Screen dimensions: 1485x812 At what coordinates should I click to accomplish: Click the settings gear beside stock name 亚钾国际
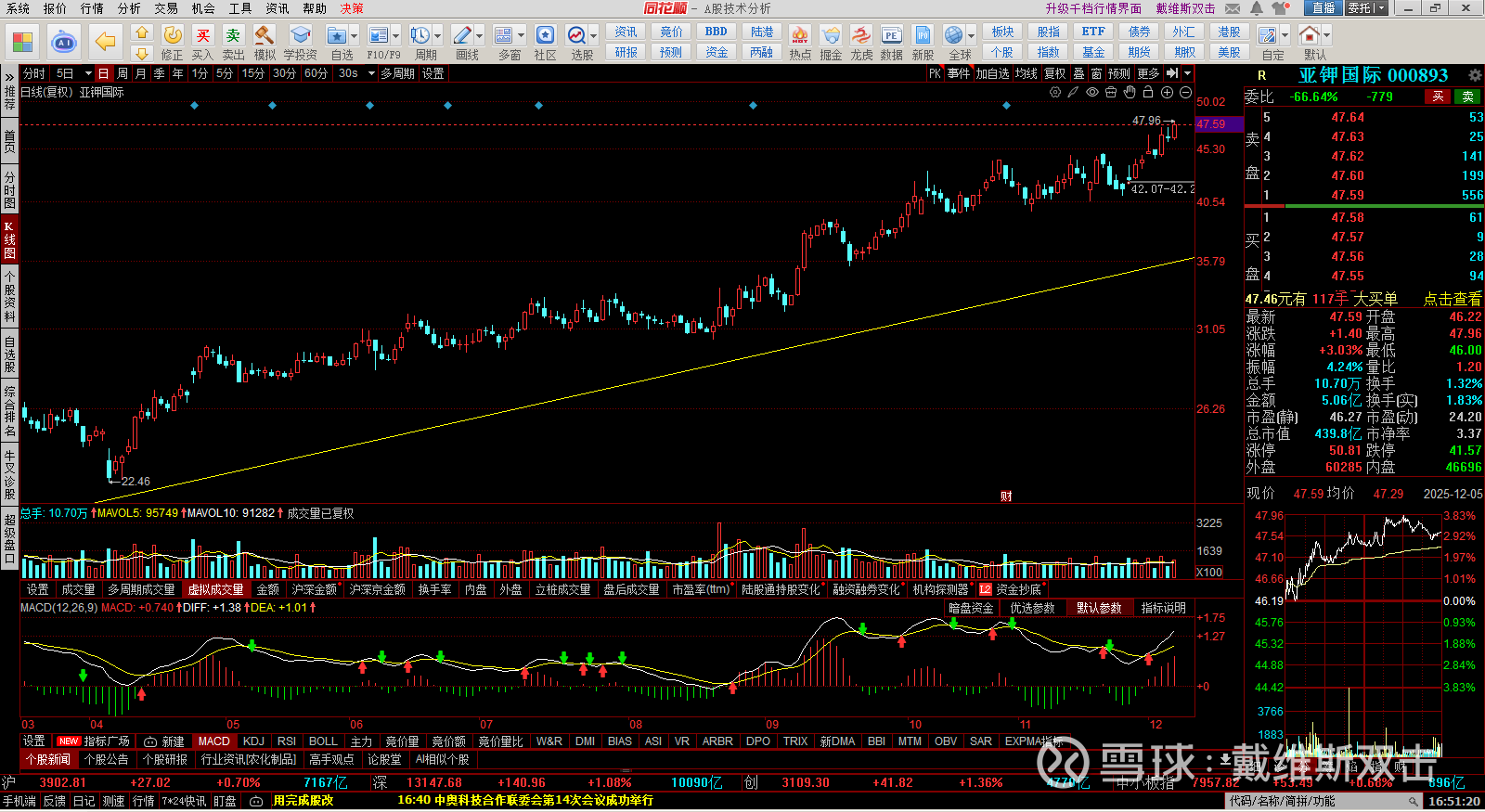click(1474, 75)
